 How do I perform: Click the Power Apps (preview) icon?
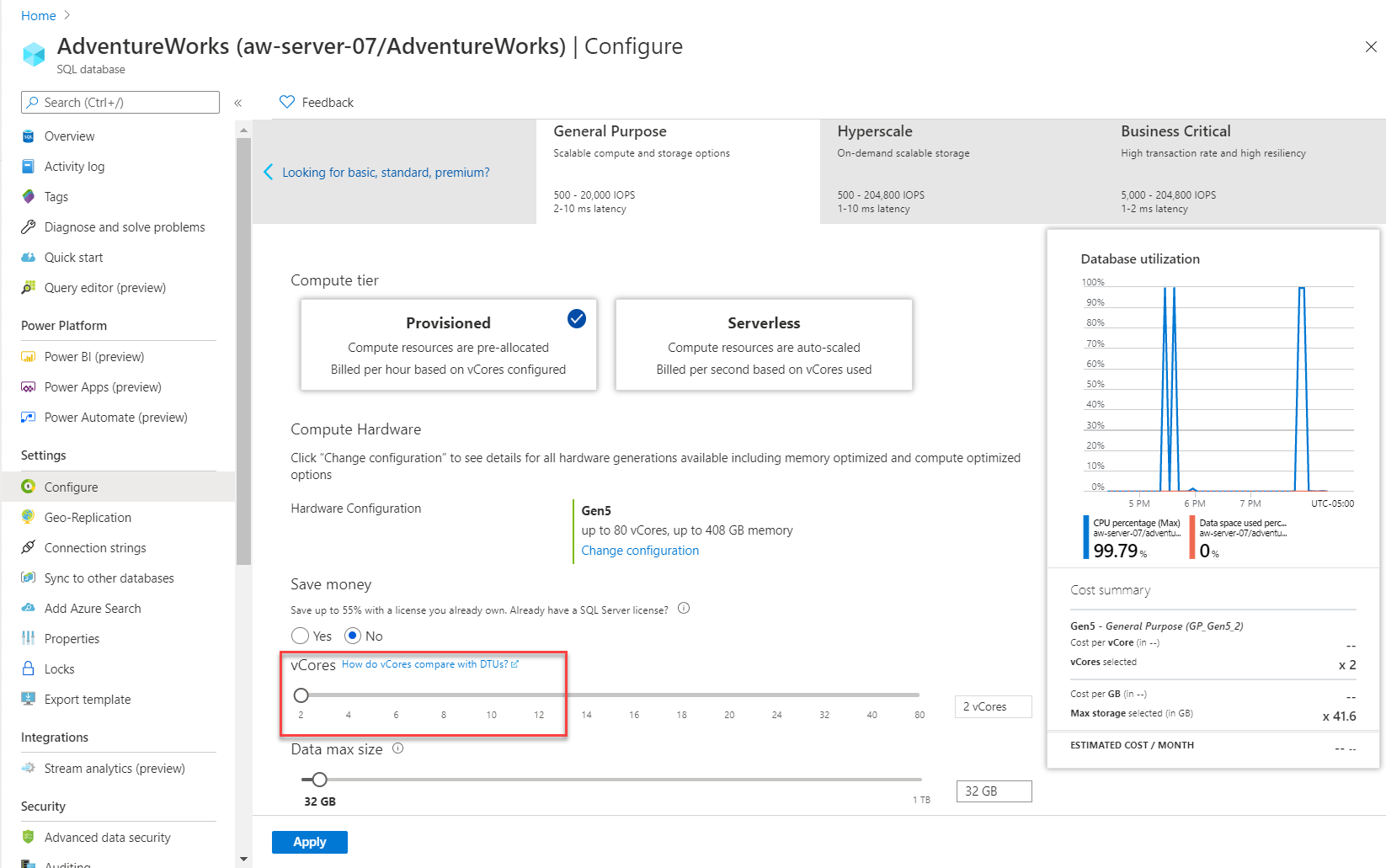click(x=29, y=387)
